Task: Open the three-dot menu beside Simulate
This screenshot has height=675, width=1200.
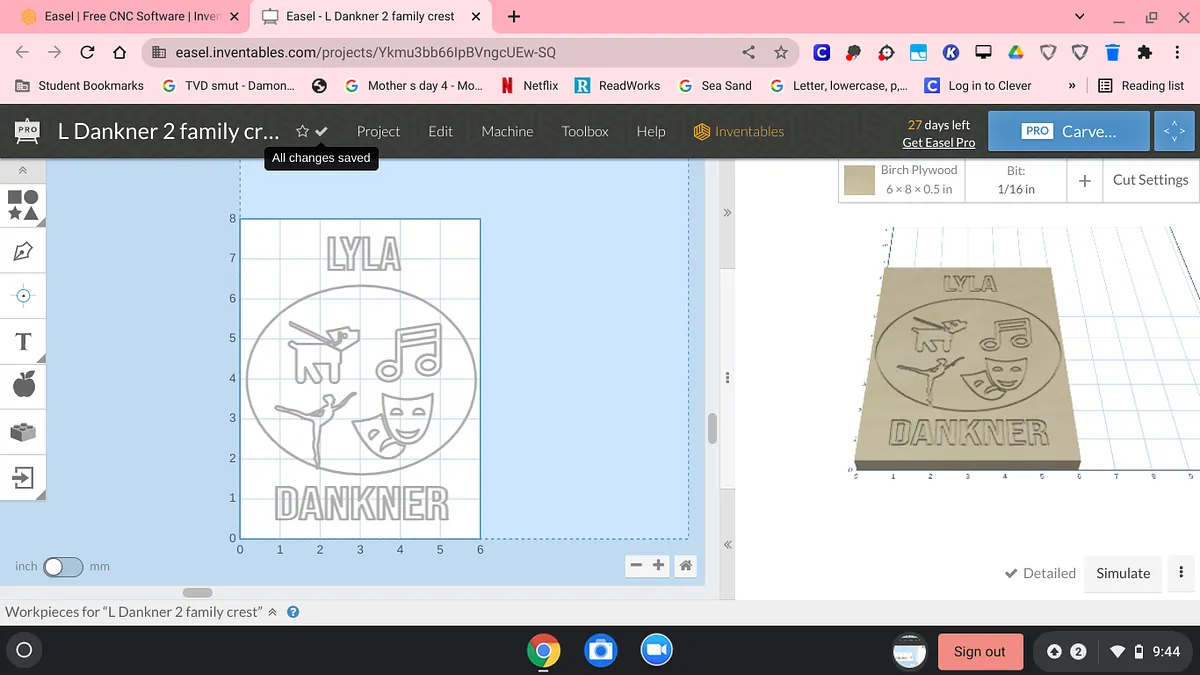Action: coord(1181,573)
